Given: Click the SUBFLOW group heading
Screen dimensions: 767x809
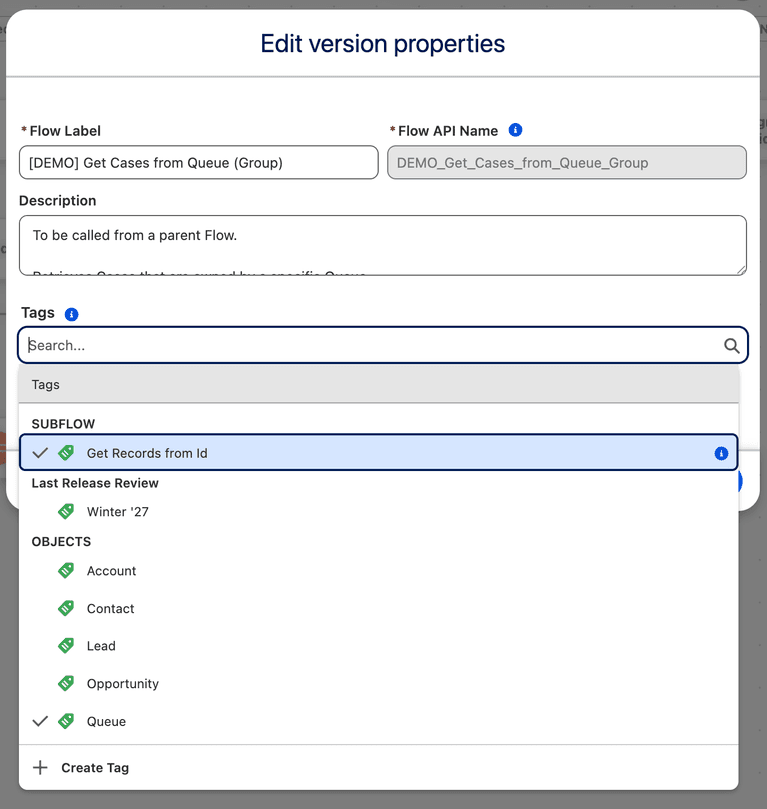Looking at the screenshot, I should click(x=63, y=424).
